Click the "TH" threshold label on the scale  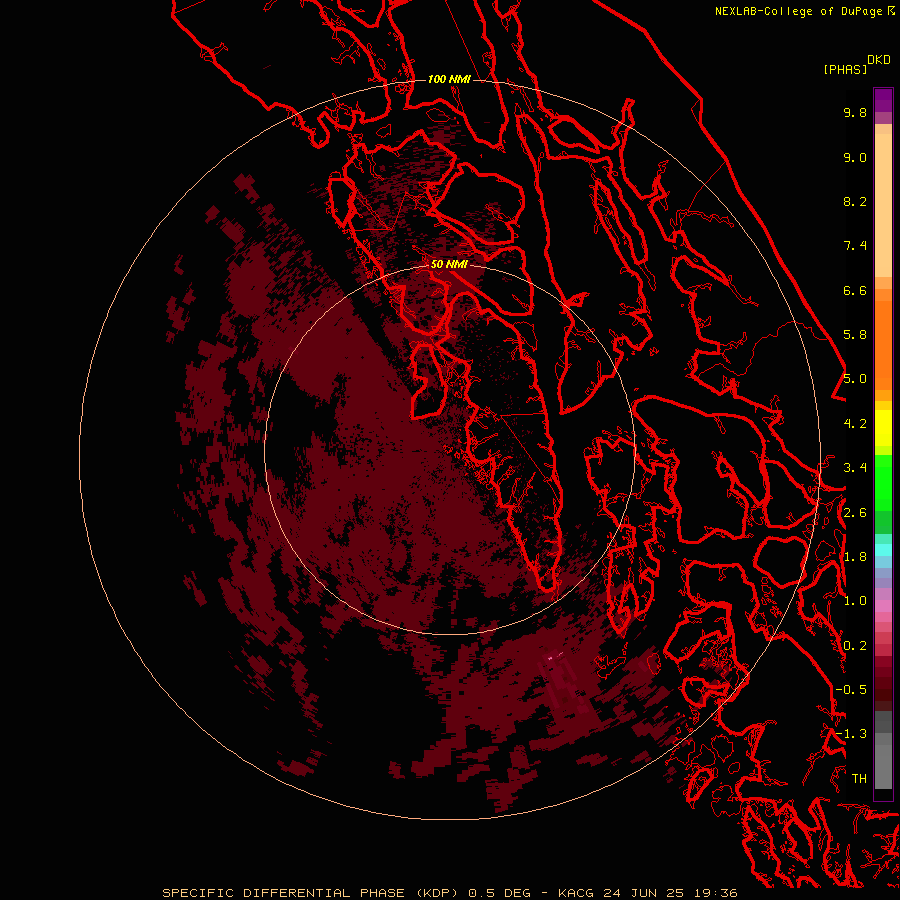pos(859,779)
